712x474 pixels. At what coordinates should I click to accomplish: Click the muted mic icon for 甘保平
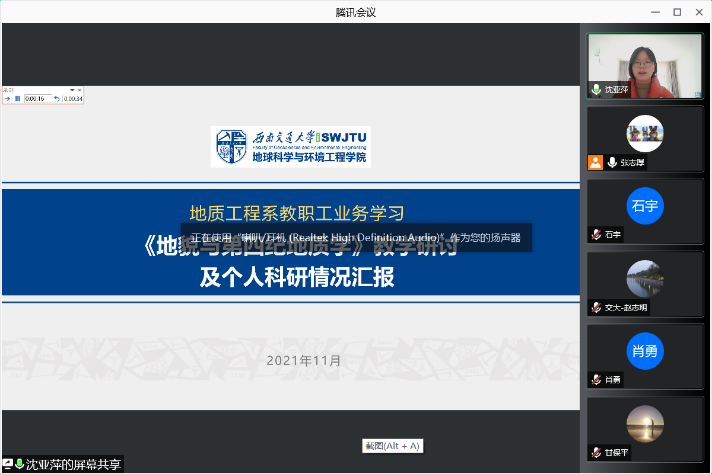tap(595, 452)
